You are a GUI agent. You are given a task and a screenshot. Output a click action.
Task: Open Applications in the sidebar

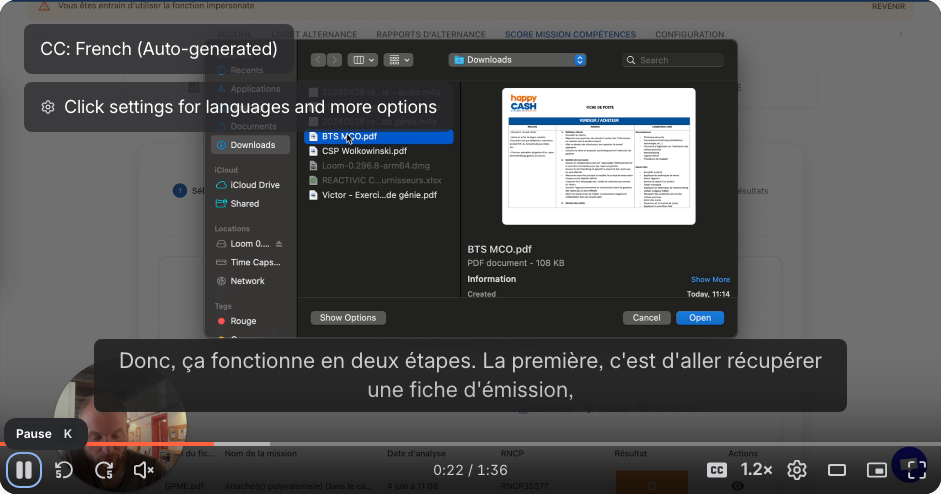pos(250,89)
